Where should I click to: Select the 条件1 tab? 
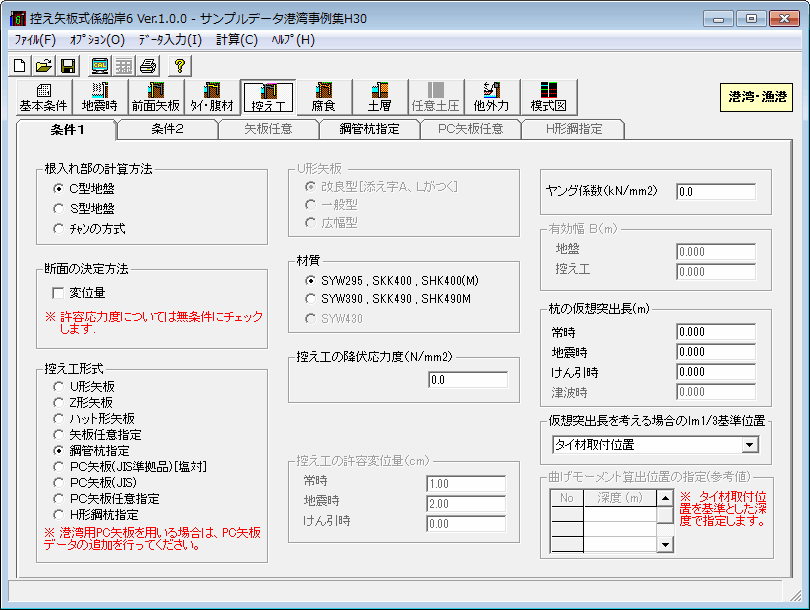[67, 130]
